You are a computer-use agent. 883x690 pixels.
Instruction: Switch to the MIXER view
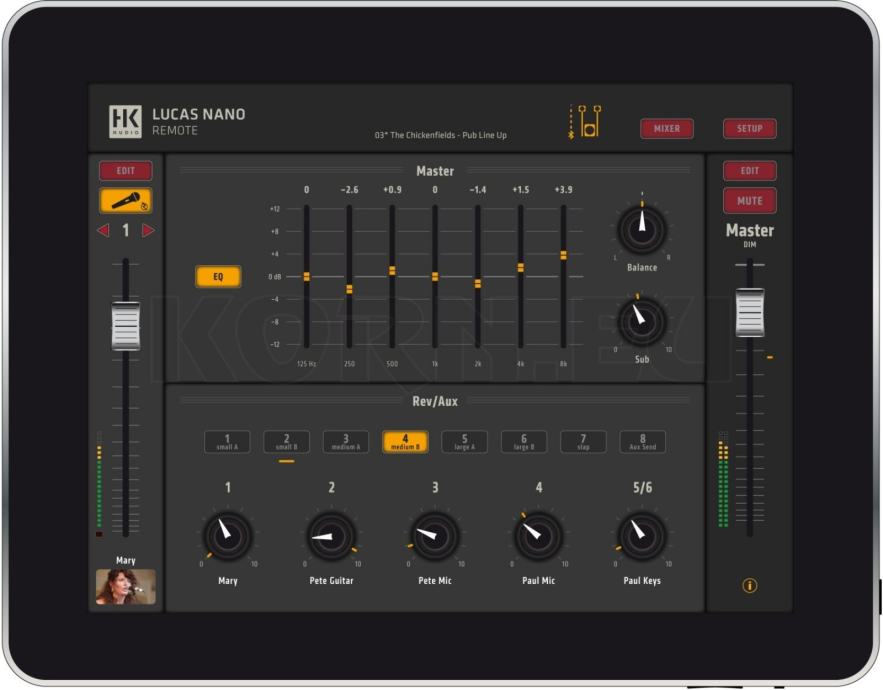click(x=666, y=129)
